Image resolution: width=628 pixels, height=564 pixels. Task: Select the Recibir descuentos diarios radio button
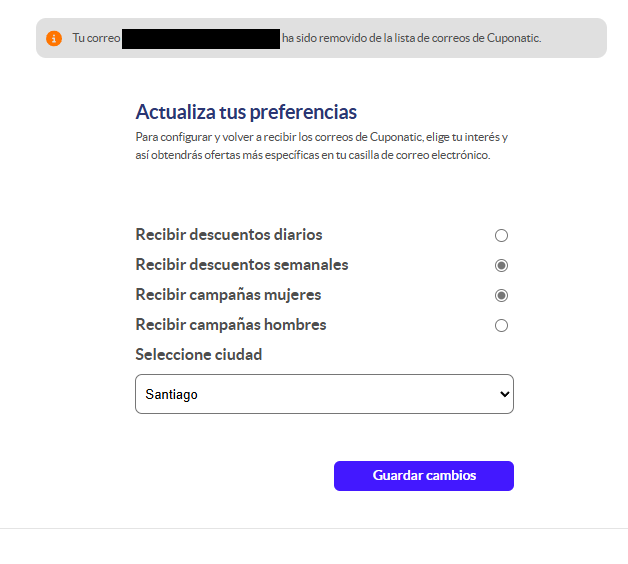click(501, 235)
